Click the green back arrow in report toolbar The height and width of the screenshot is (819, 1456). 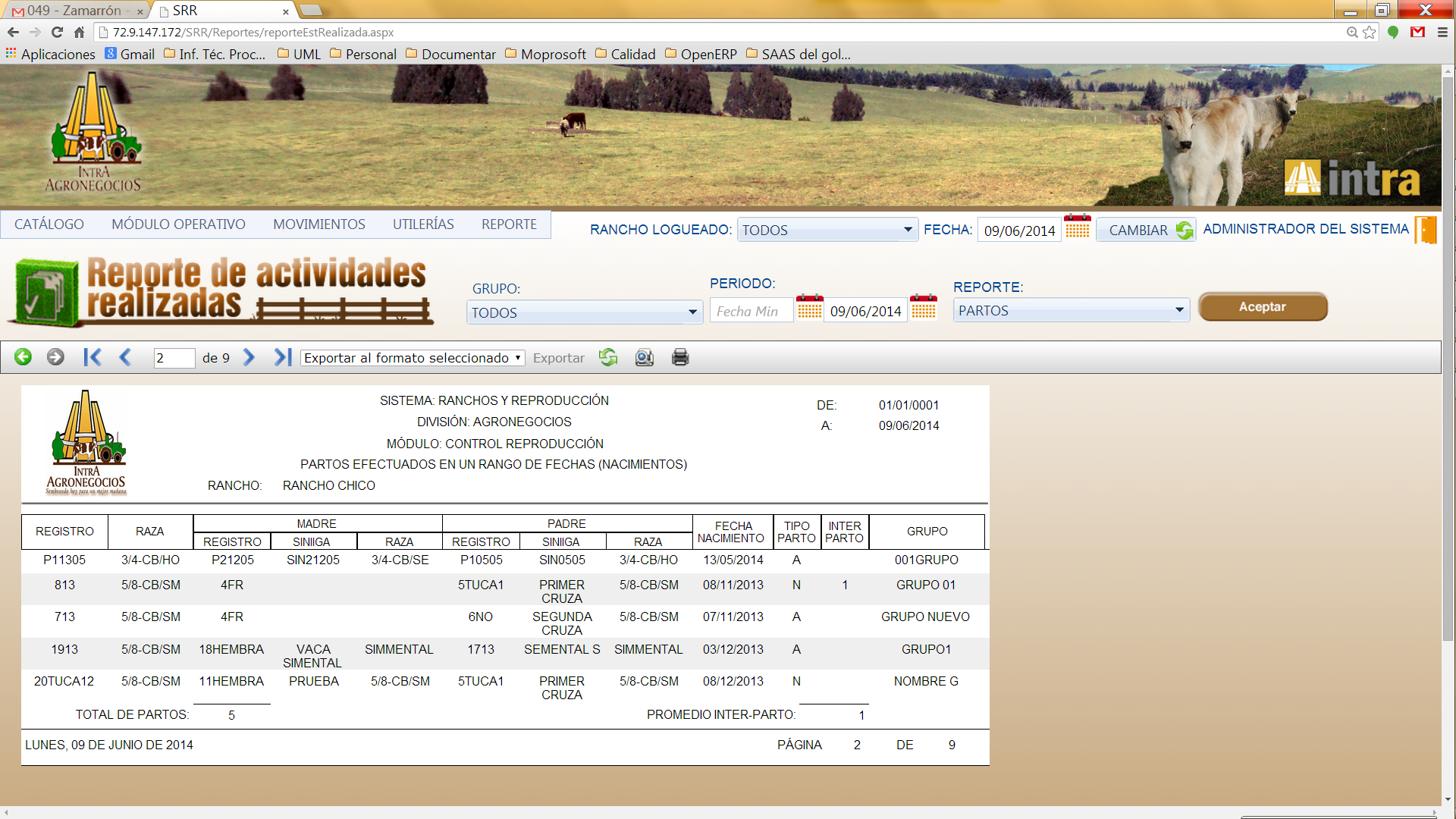23,357
